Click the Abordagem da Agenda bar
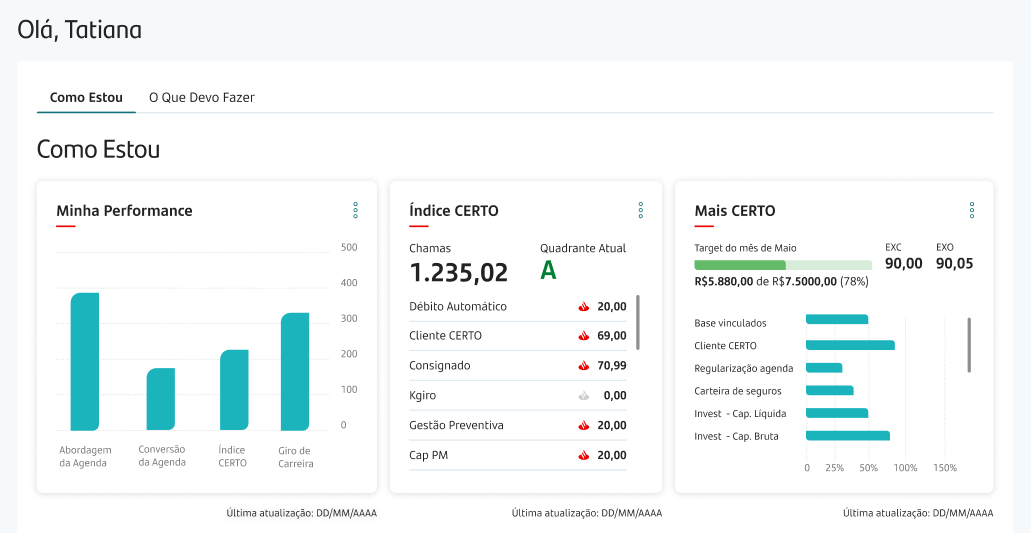This screenshot has width=1031, height=533. coord(85,361)
